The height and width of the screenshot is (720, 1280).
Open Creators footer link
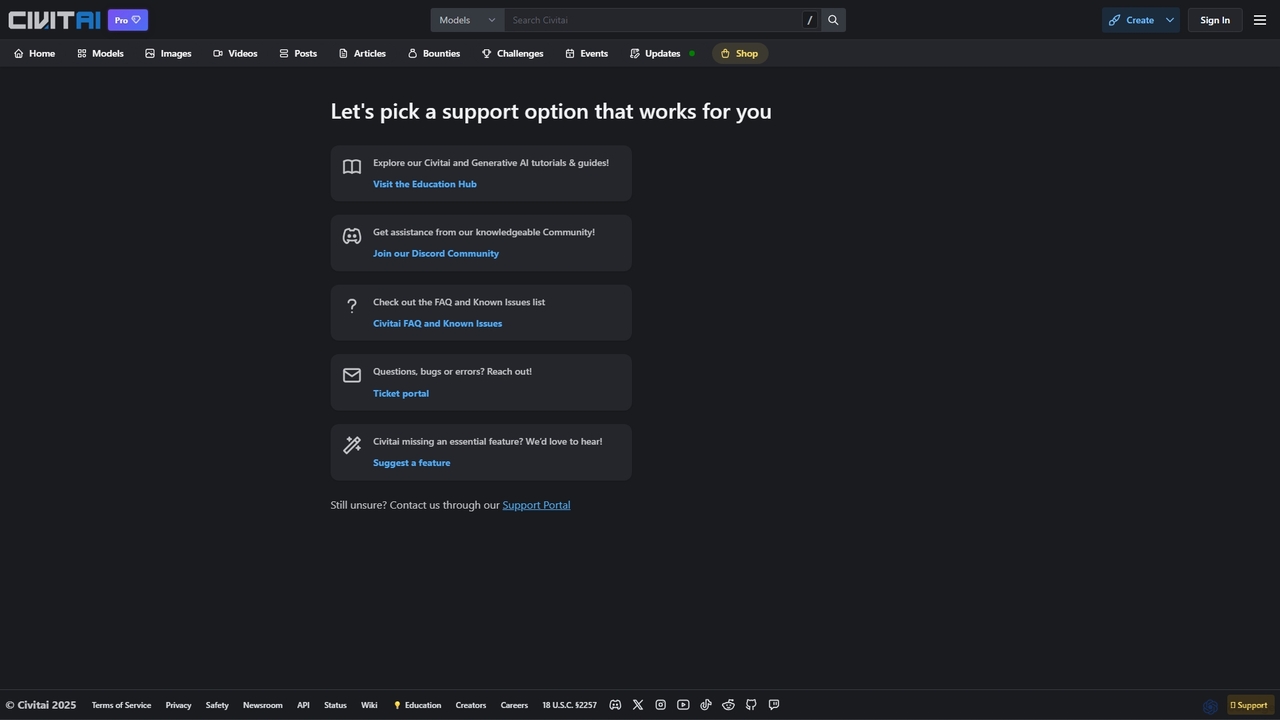coord(471,705)
